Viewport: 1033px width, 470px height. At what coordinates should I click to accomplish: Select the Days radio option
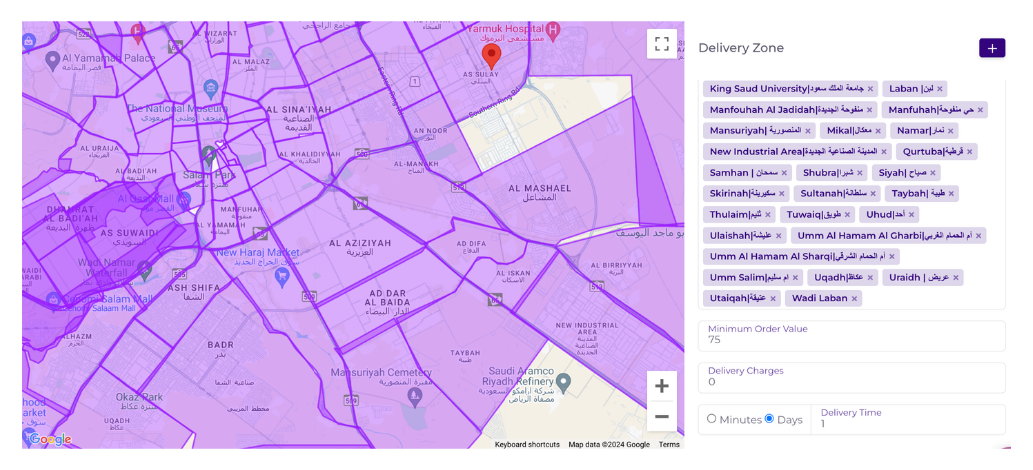(x=769, y=419)
